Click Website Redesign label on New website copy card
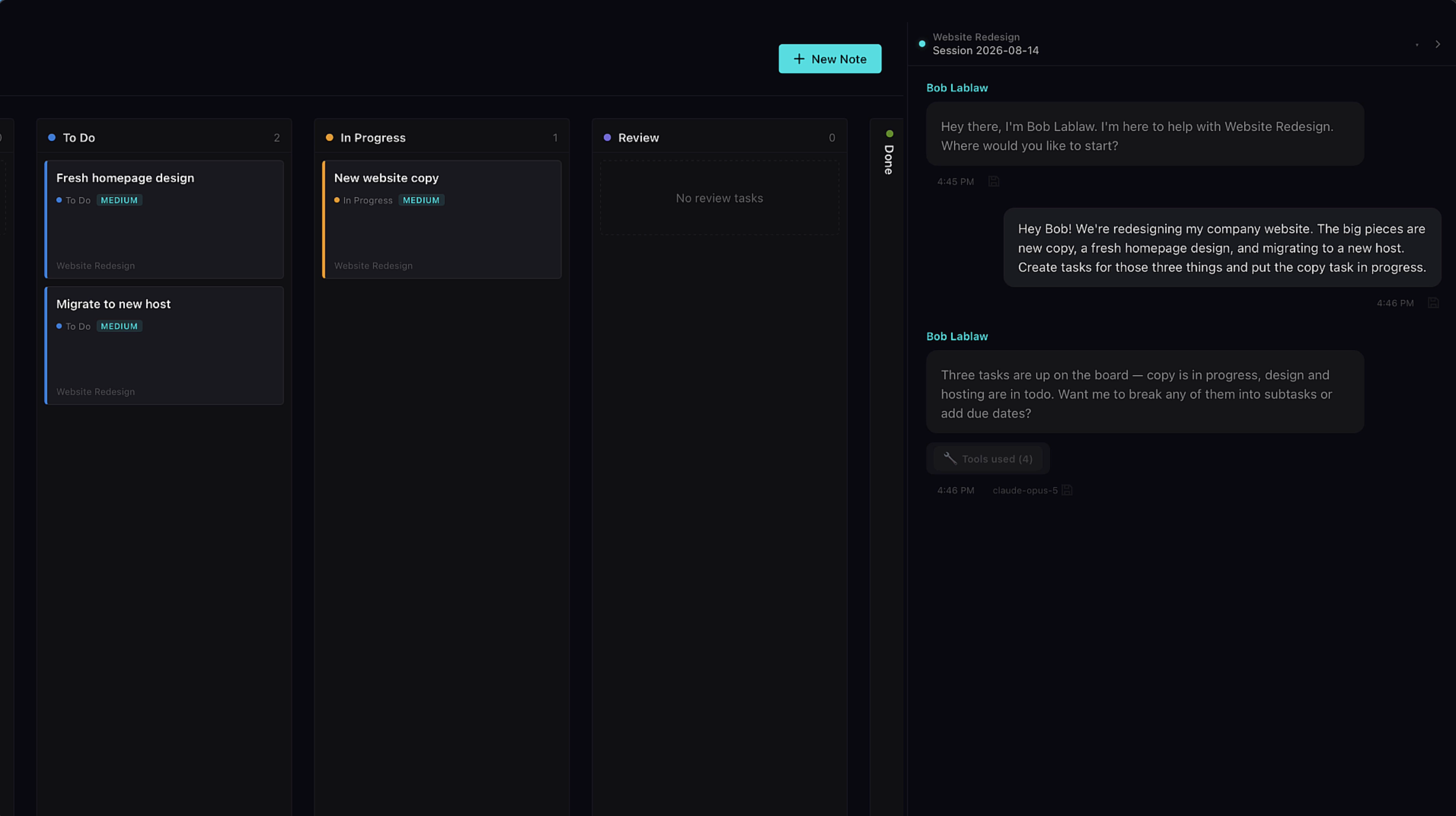Viewport: 1456px width, 816px height. (x=373, y=266)
